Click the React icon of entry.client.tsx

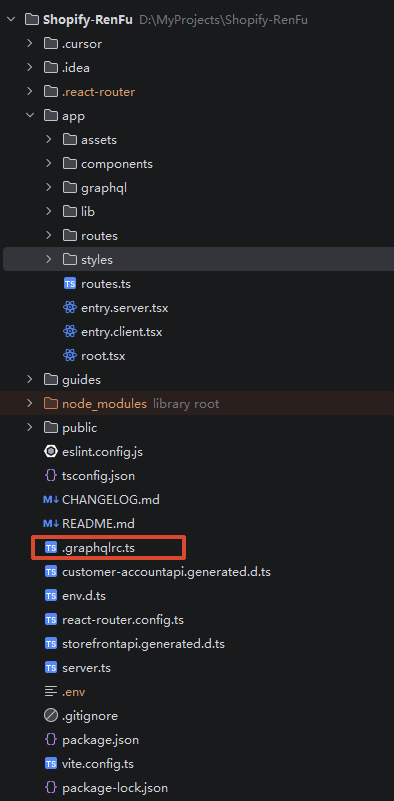pos(69,332)
